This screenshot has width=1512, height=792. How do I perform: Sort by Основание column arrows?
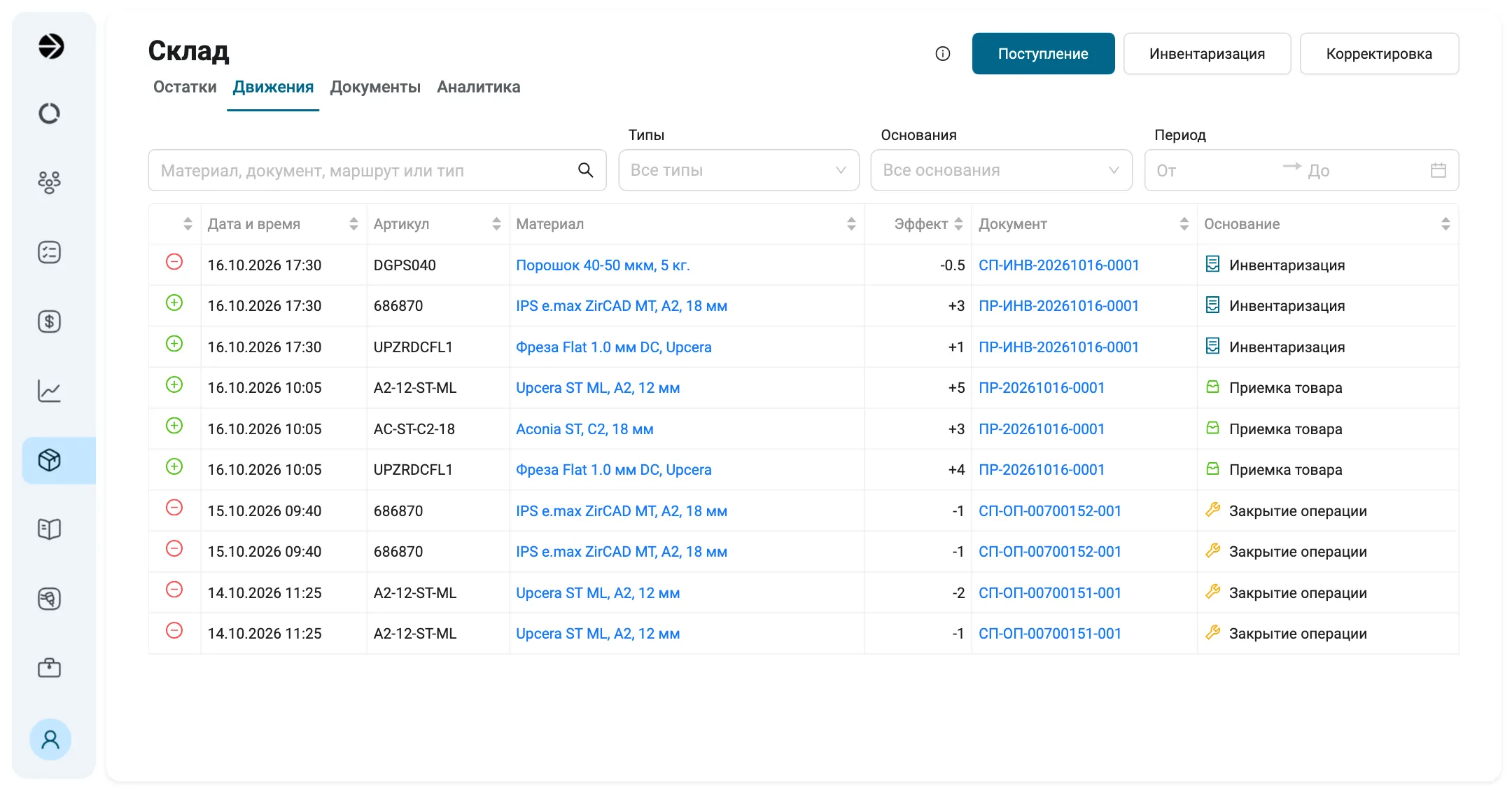[1445, 224]
